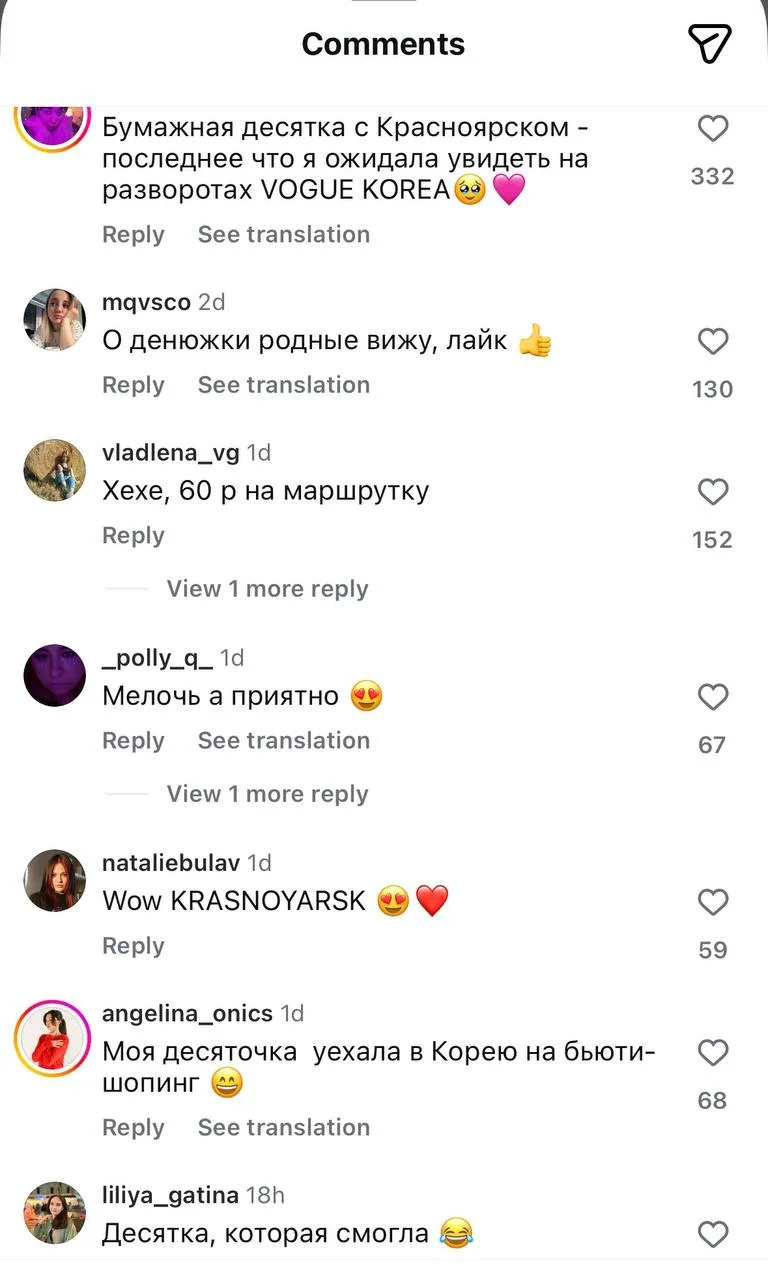Image resolution: width=768 pixels, height=1280 pixels.
Task: Like vladlena_vg's comment
Action: pos(713,492)
